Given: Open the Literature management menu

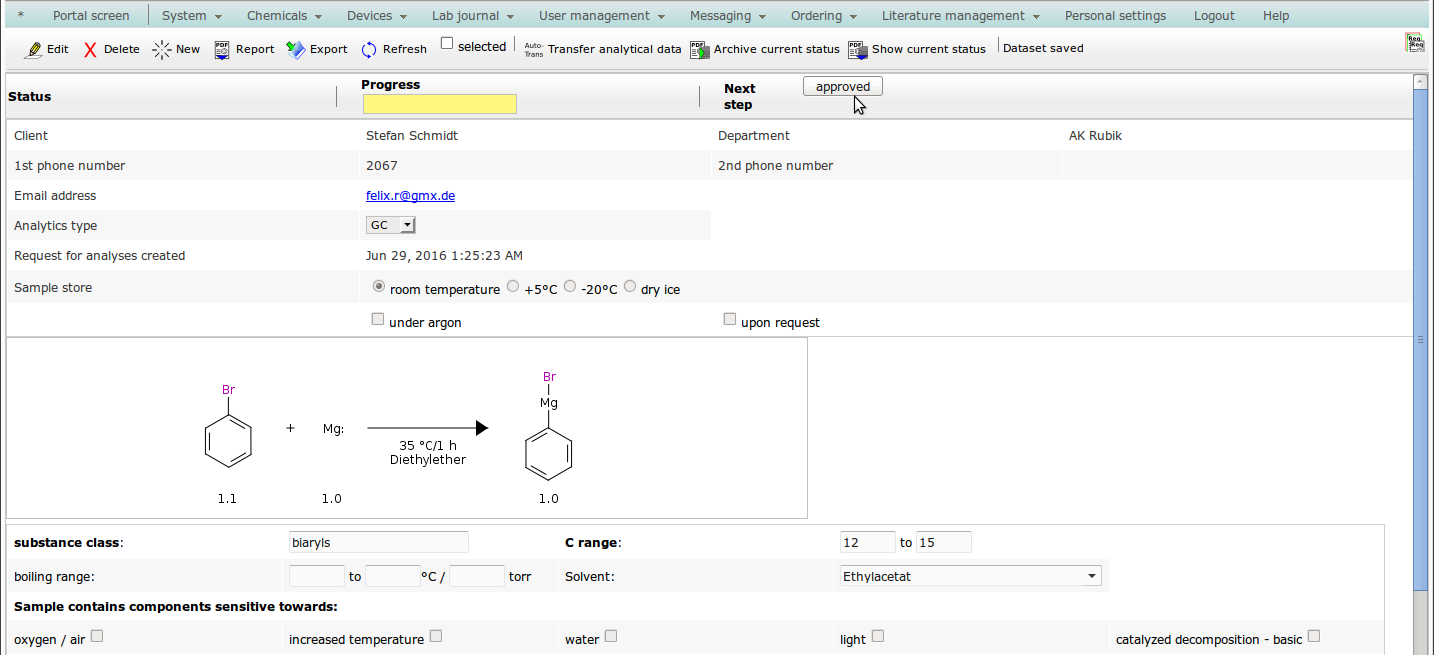Looking at the screenshot, I should [960, 16].
